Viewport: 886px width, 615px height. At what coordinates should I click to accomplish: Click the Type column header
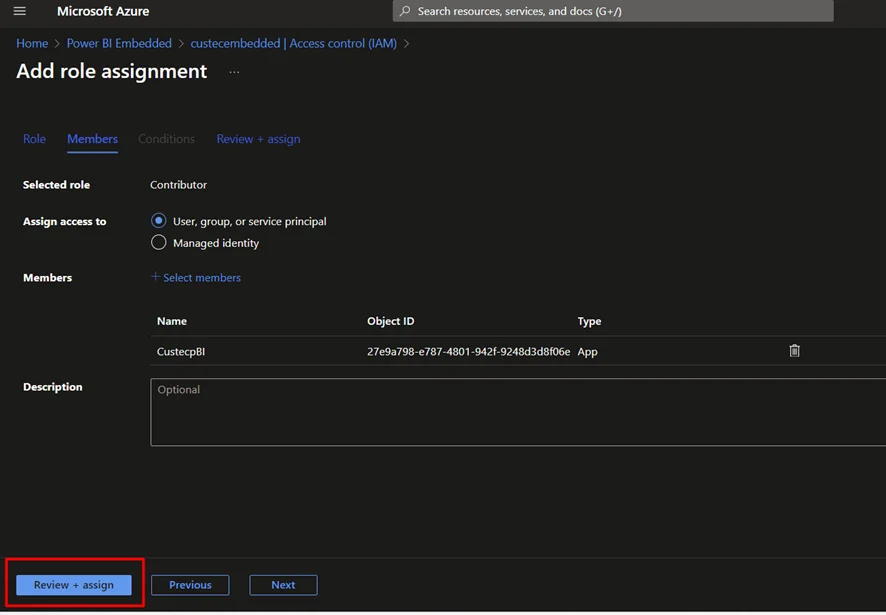point(589,321)
